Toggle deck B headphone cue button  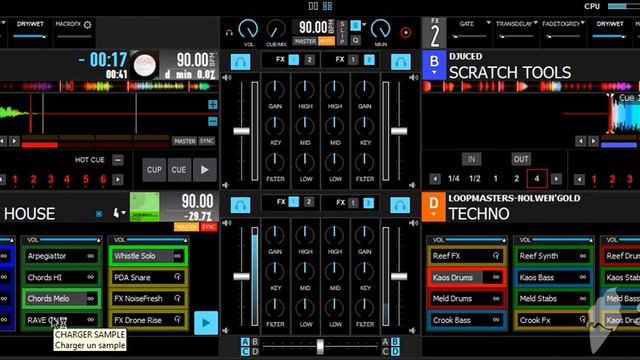point(400,62)
